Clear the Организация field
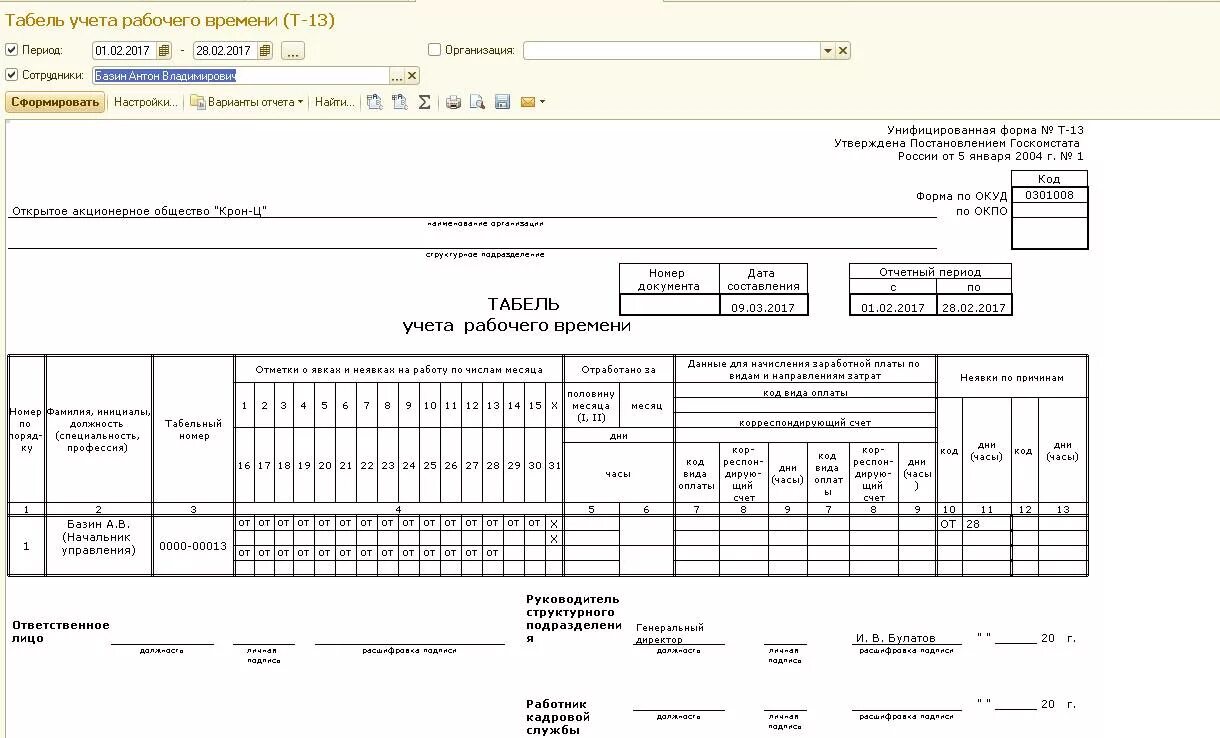This screenshot has width=1220, height=738. click(x=842, y=51)
